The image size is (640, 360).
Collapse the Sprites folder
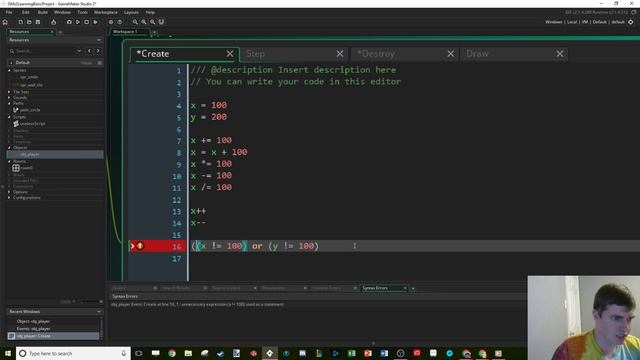(x=9, y=71)
